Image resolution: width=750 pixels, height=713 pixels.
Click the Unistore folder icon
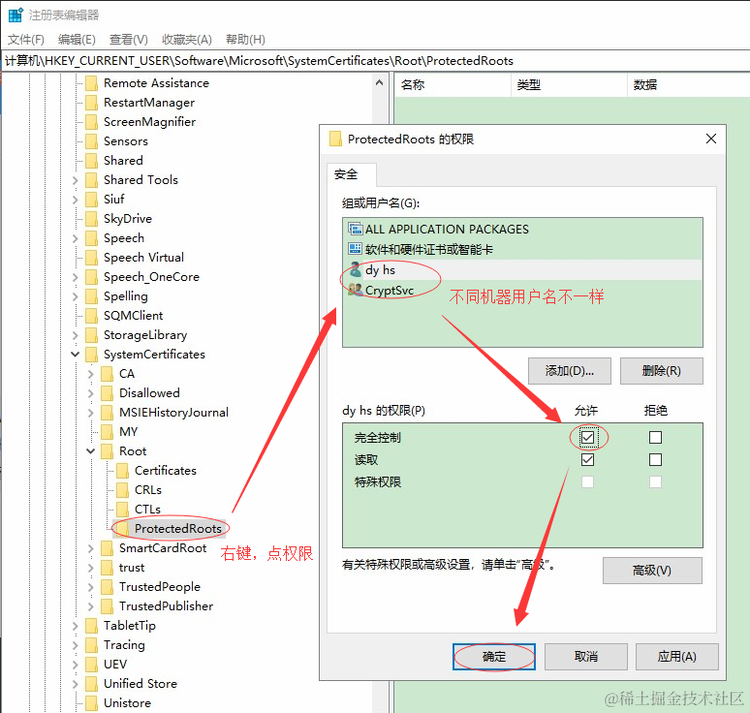91,703
